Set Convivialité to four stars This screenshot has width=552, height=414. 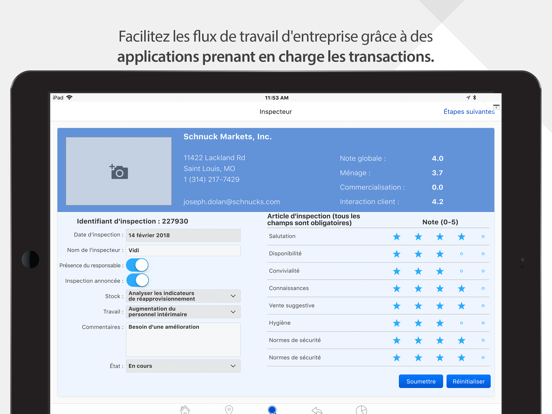coord(462,271)
